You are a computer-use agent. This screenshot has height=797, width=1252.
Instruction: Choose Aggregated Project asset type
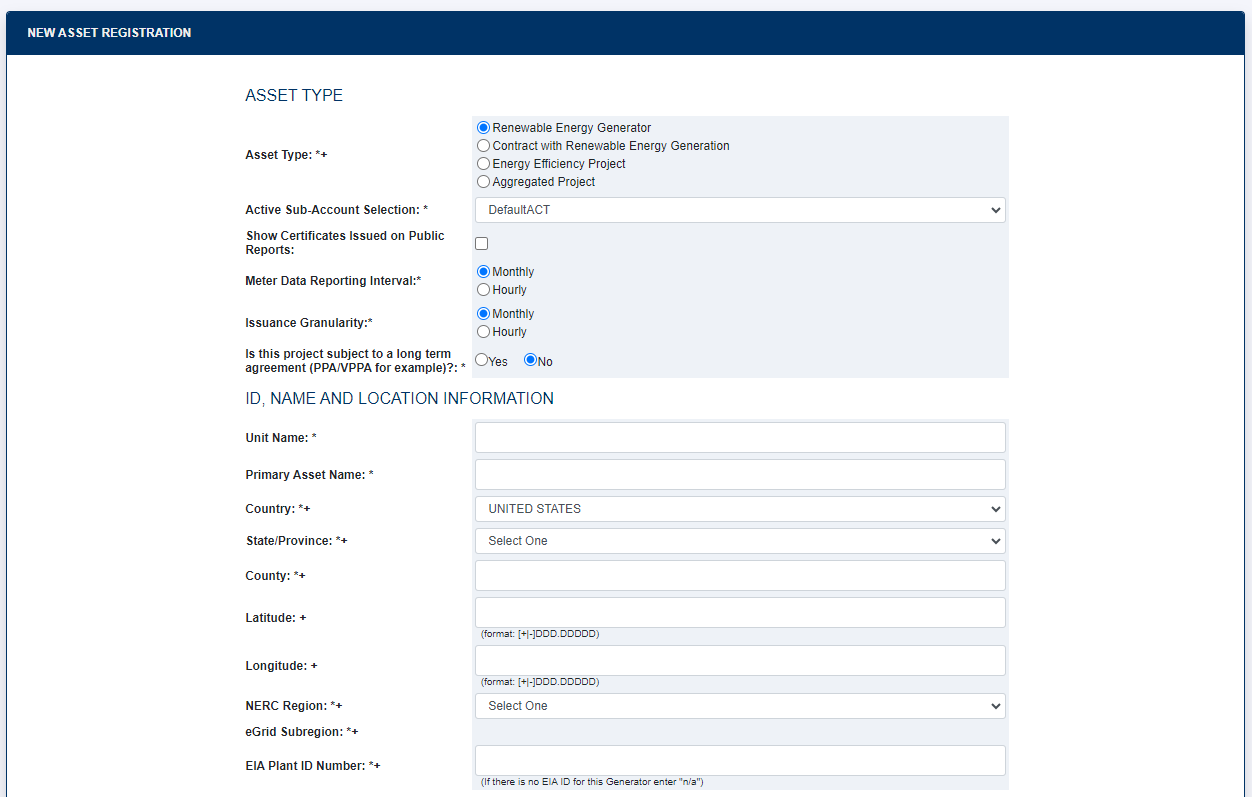pyautogui.click(x=484, y=182)
